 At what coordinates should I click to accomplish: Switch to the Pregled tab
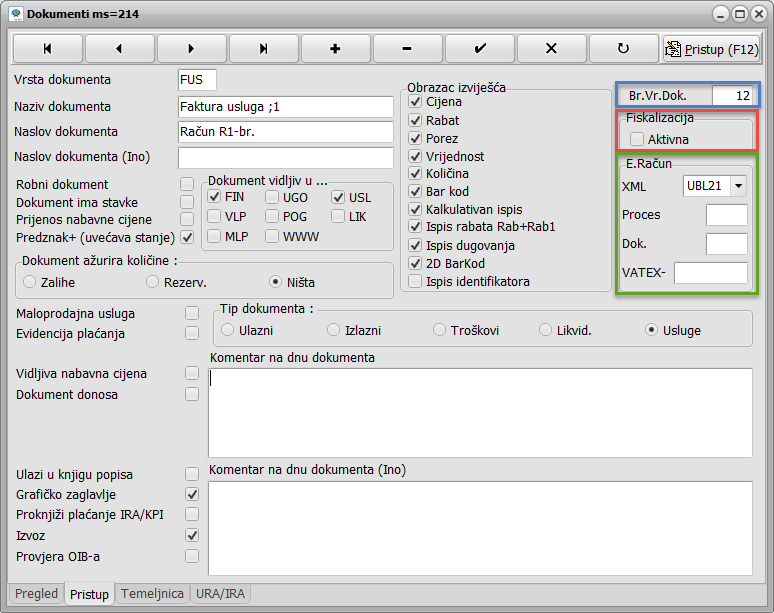37,593
